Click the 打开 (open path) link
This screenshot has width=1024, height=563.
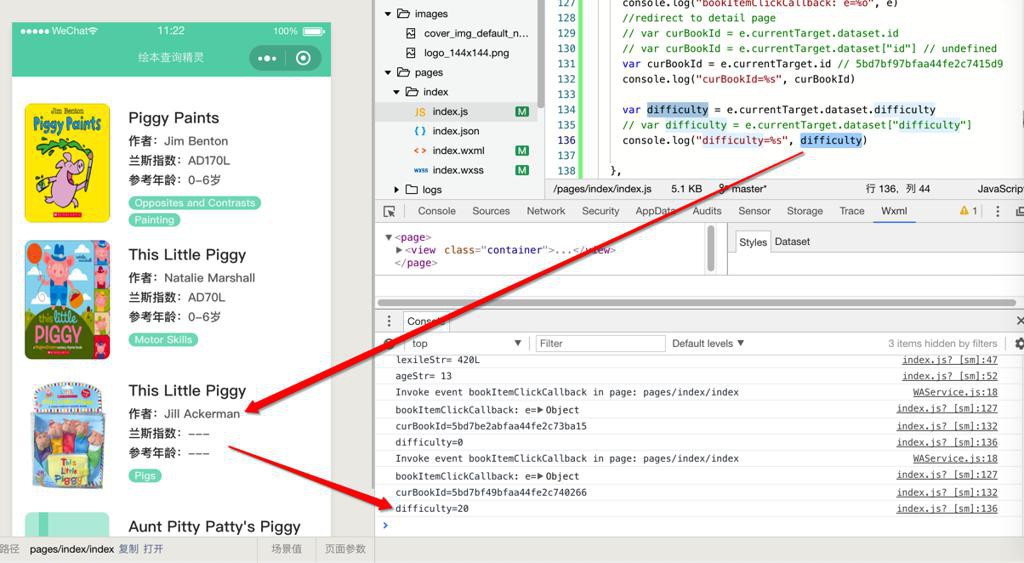(x=153, y=549)
